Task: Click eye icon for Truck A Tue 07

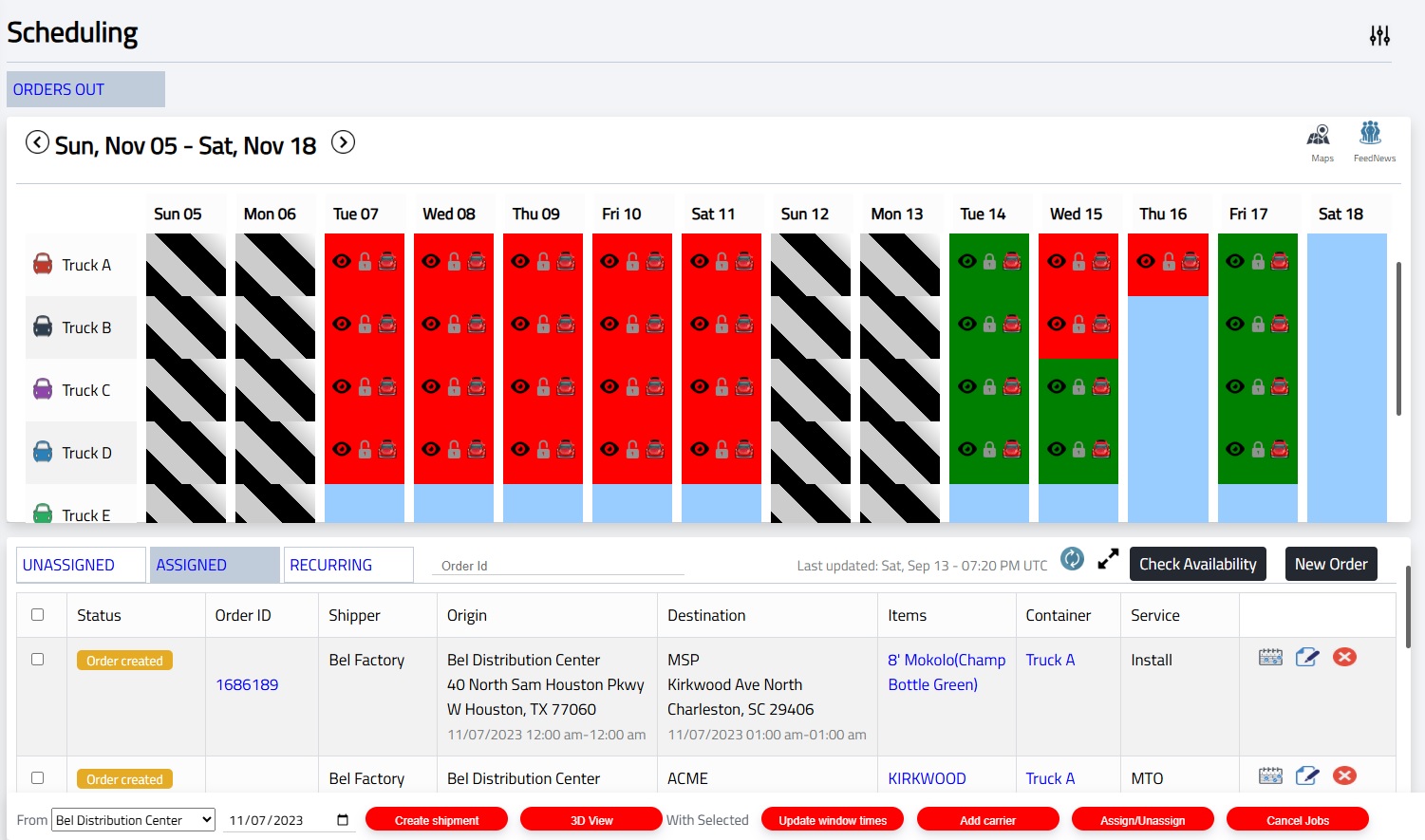Action: pos(342,261)
